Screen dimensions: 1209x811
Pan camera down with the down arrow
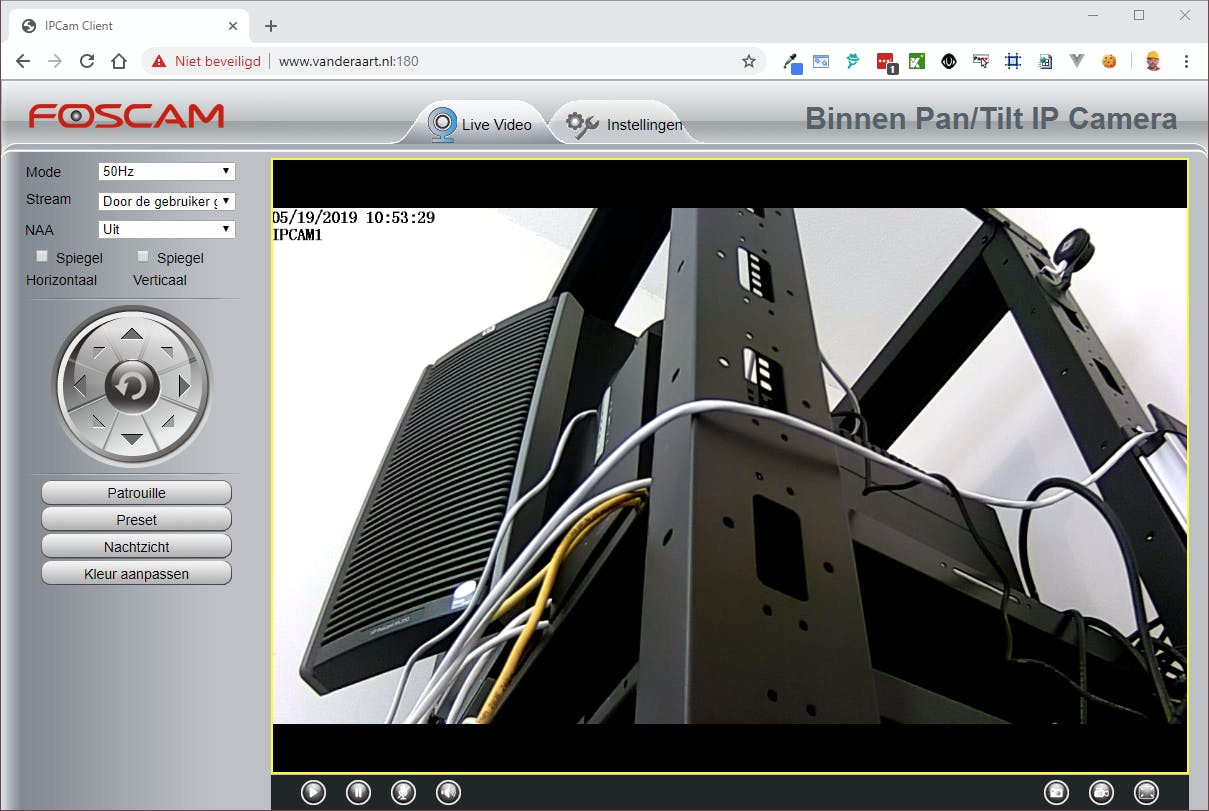(x=131, y=438)
